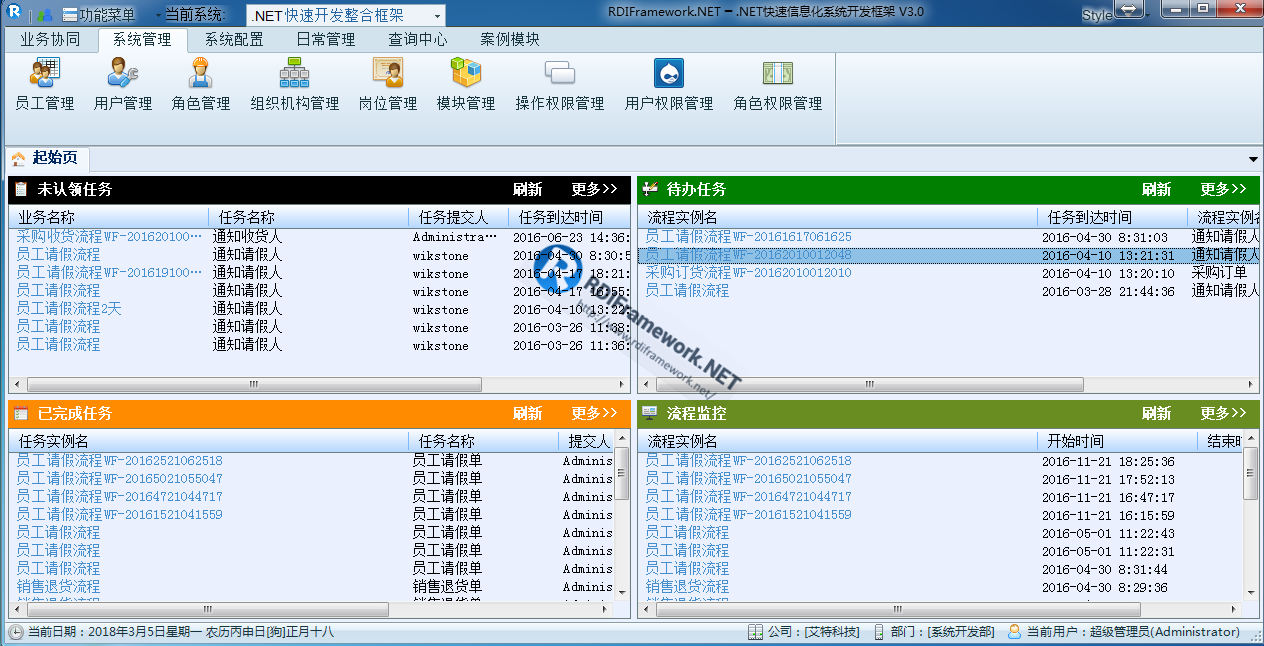The image size is (1264, 646).
Task: Click 流程监控 vertical scrollbar thumb
Action: 1251,474
